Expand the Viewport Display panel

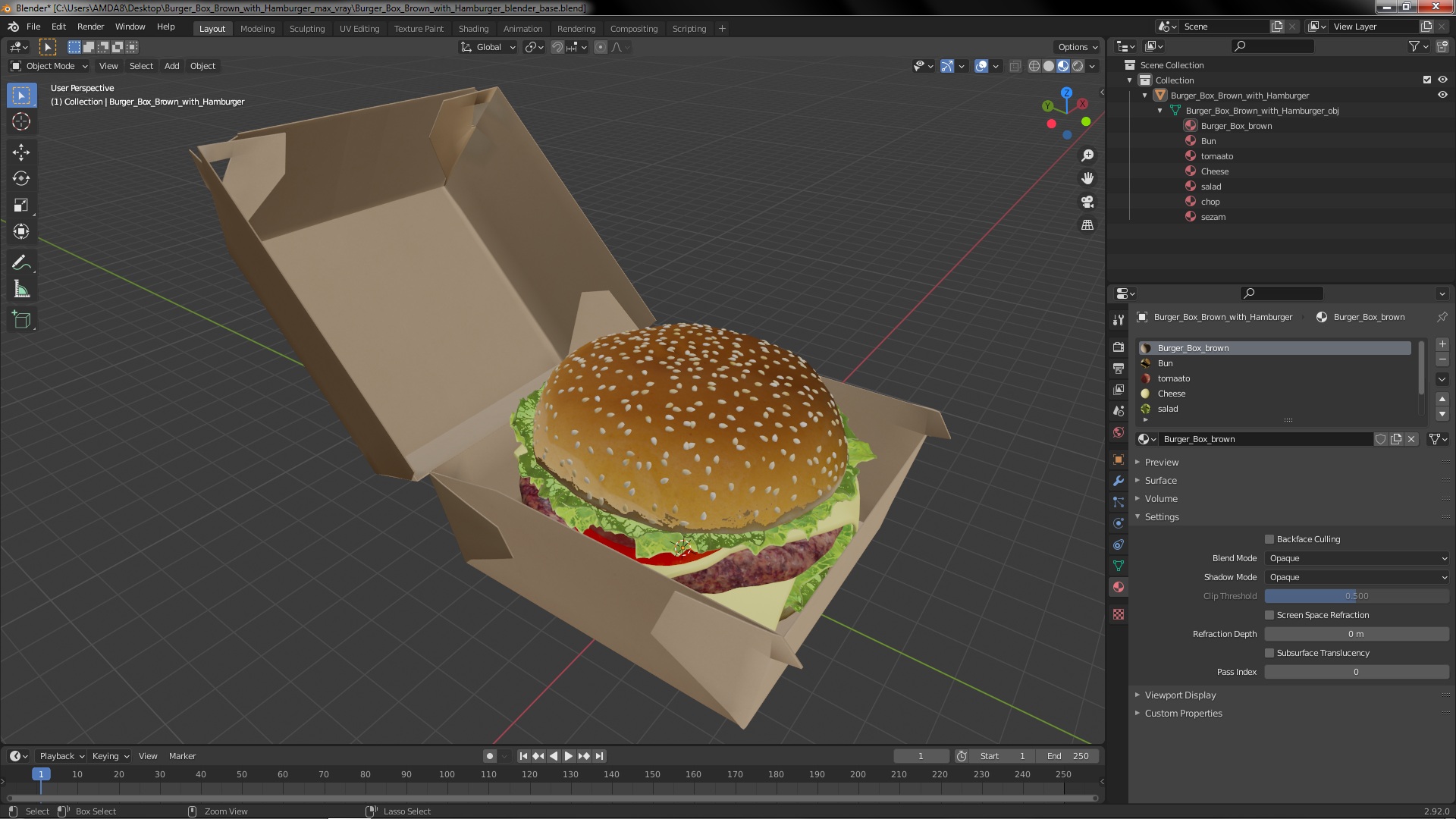coord(1180,695)
